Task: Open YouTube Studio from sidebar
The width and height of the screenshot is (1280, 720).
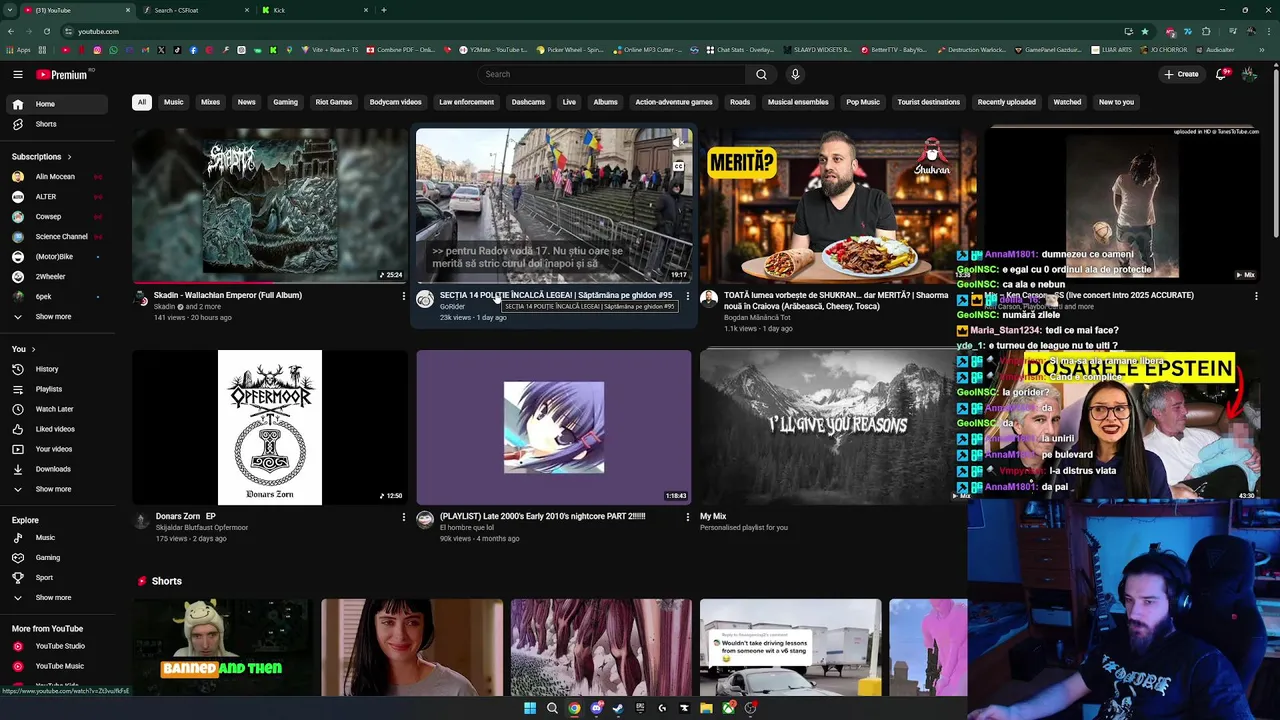Action: (x=55, y=646)
